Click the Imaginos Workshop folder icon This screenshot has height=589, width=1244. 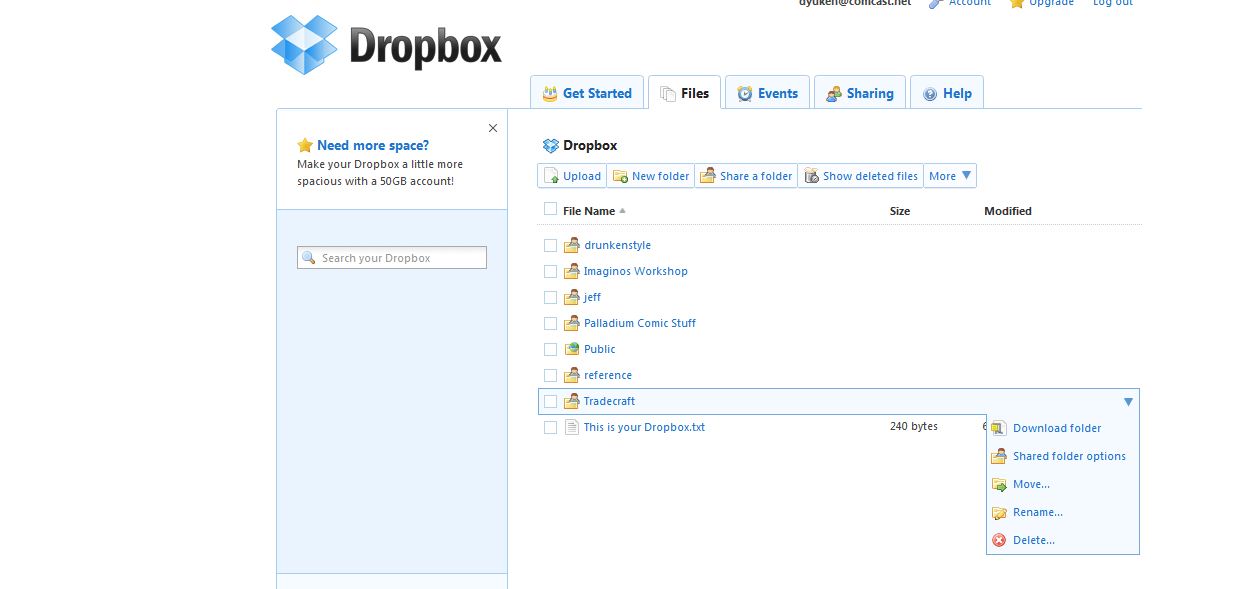tap(572, 271)
